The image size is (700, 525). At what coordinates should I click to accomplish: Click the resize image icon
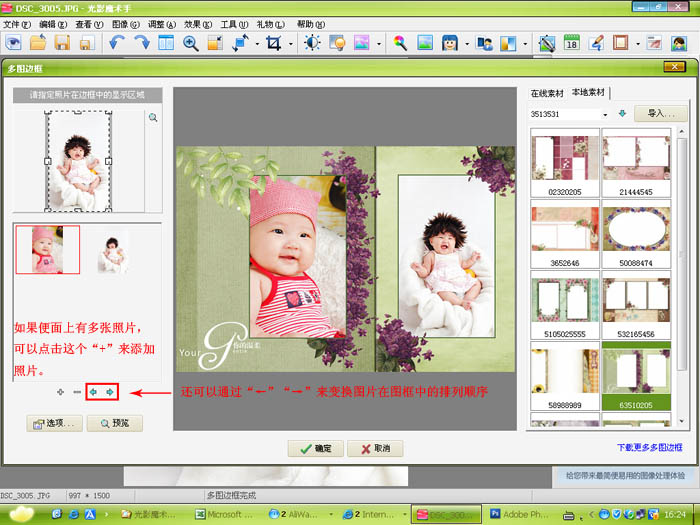coord(215,43)
